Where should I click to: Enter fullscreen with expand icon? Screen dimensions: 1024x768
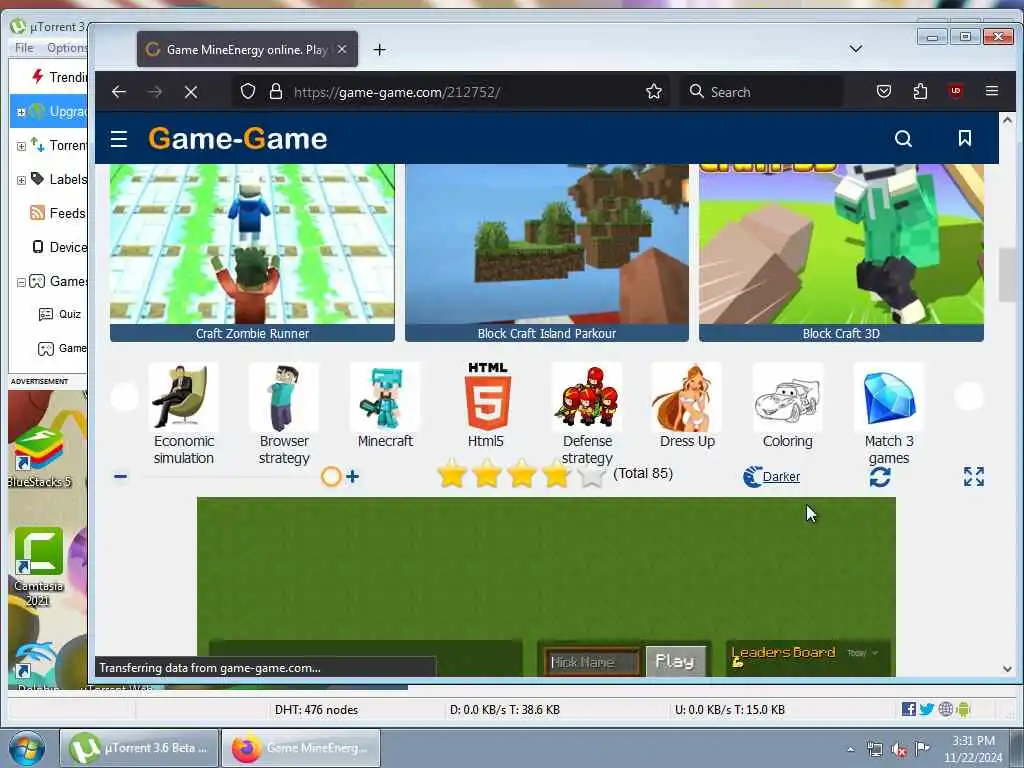pyautogui.click(x=974, y=477)
